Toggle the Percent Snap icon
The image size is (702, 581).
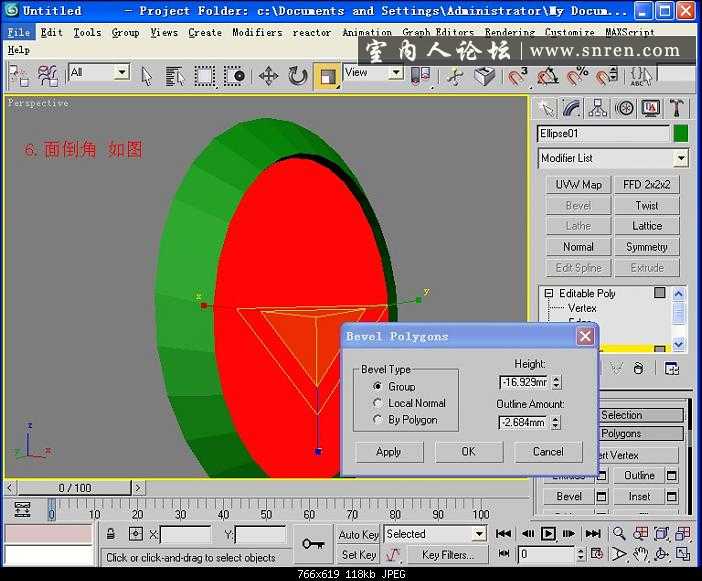click(578, 75)
